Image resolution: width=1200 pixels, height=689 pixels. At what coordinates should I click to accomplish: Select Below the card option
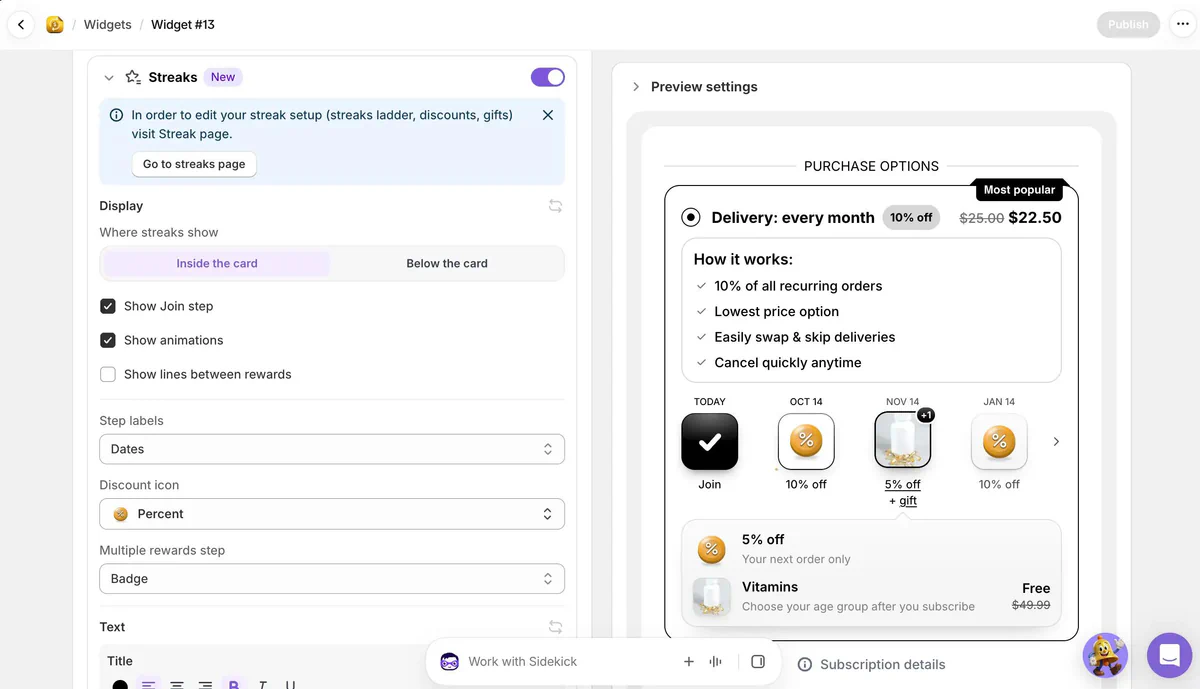point(447,264)
